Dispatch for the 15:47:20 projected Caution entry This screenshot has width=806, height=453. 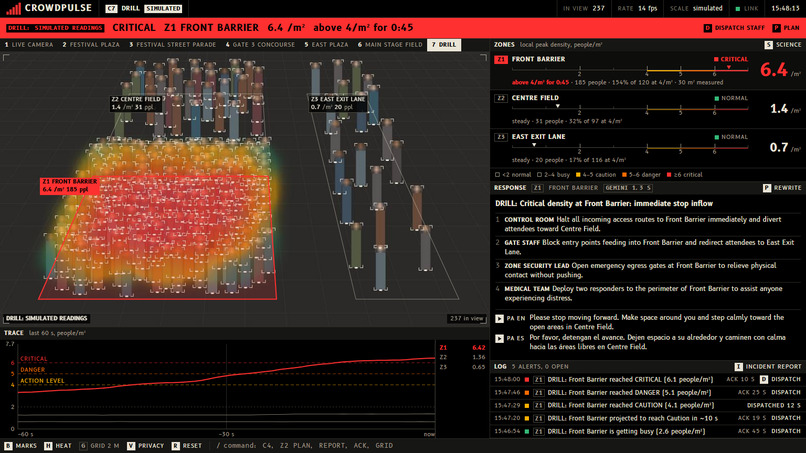click(x=786, y=419)
